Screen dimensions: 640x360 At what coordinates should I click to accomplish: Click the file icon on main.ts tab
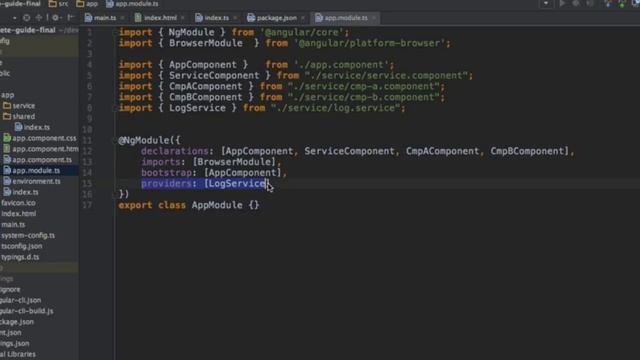coord(88,18)
